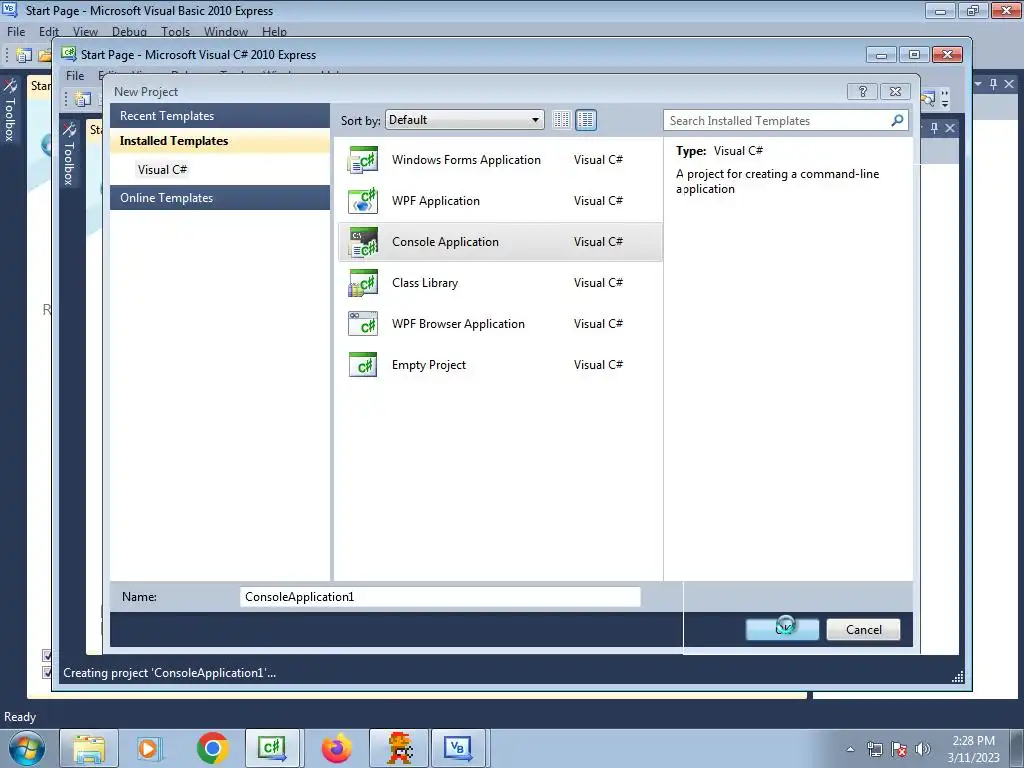The width and height of the screenshot is (1024, 768).
Task: Expand the Recent Templates section
Action: click(219, 116)
